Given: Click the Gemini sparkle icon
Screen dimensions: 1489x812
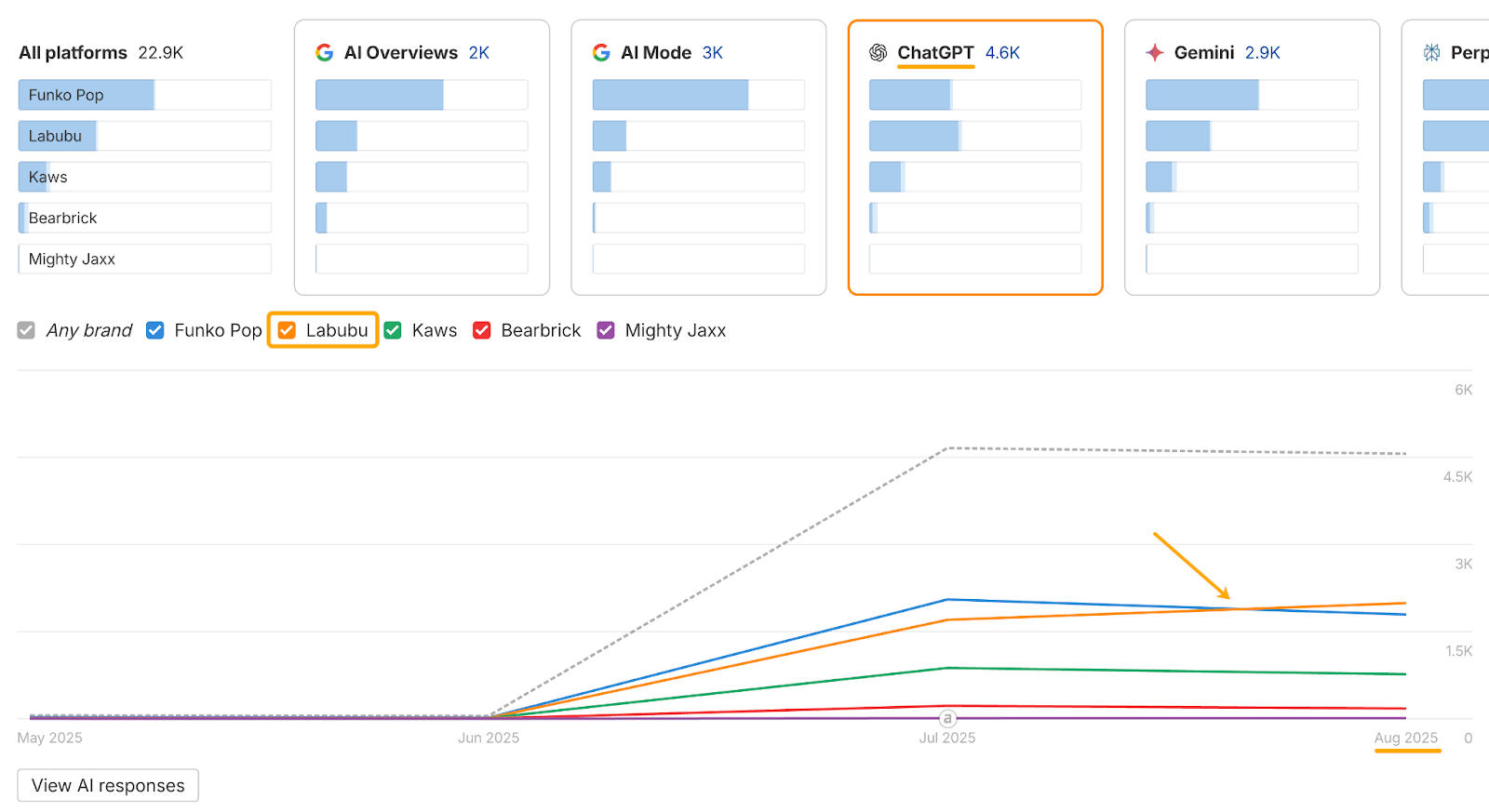Looking at the screenshot, I should pyautogui.click(x=1155, y=53).
